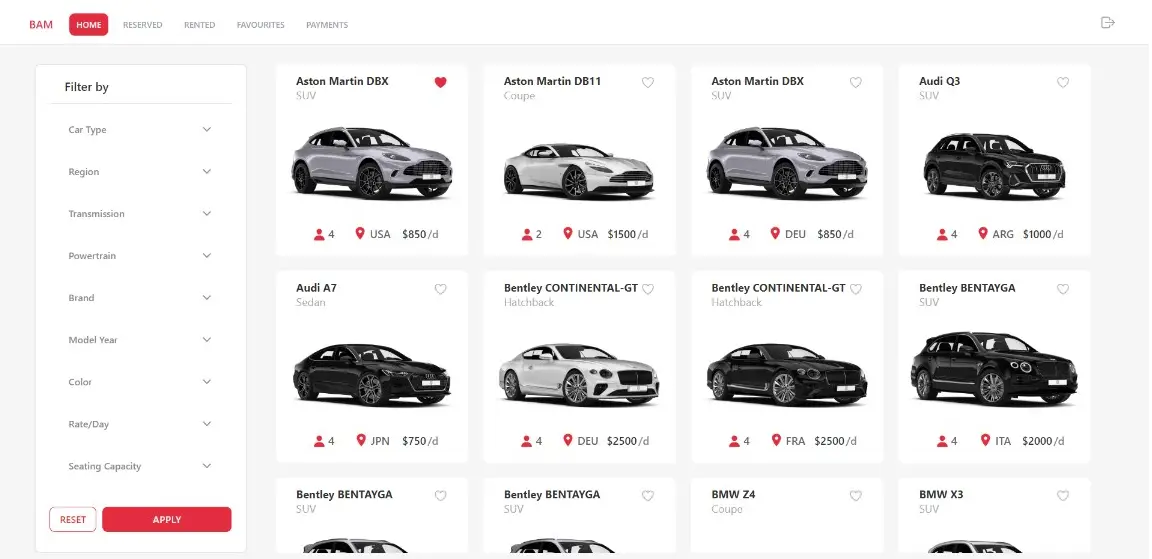Image resolution: width=1152 pixels, height=559 pixels.
Task: Favourite the BMW X3 with its heart icon
Action: pyautogui.click(x=1063, y=496)
